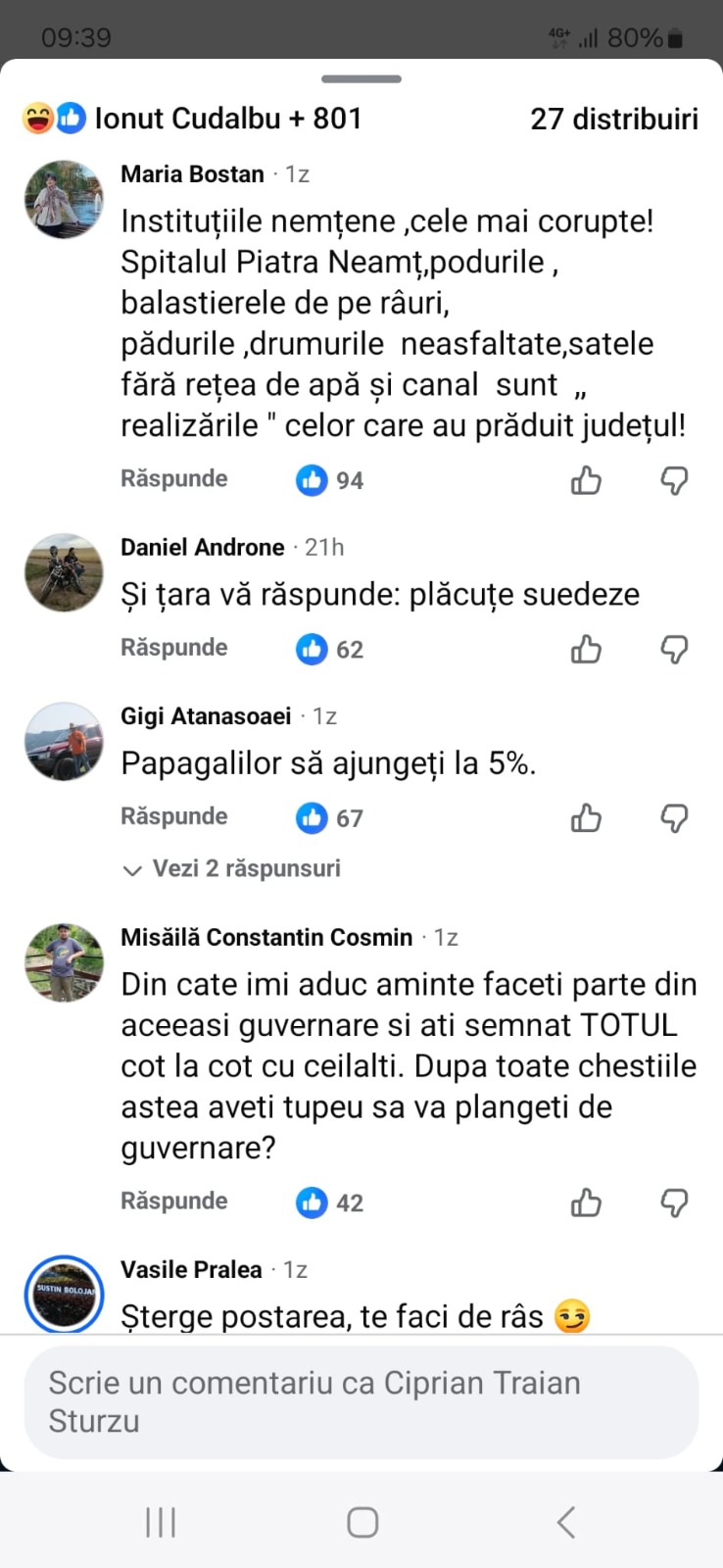Tap the sheet drag handle at top

(x=361, y=78)
